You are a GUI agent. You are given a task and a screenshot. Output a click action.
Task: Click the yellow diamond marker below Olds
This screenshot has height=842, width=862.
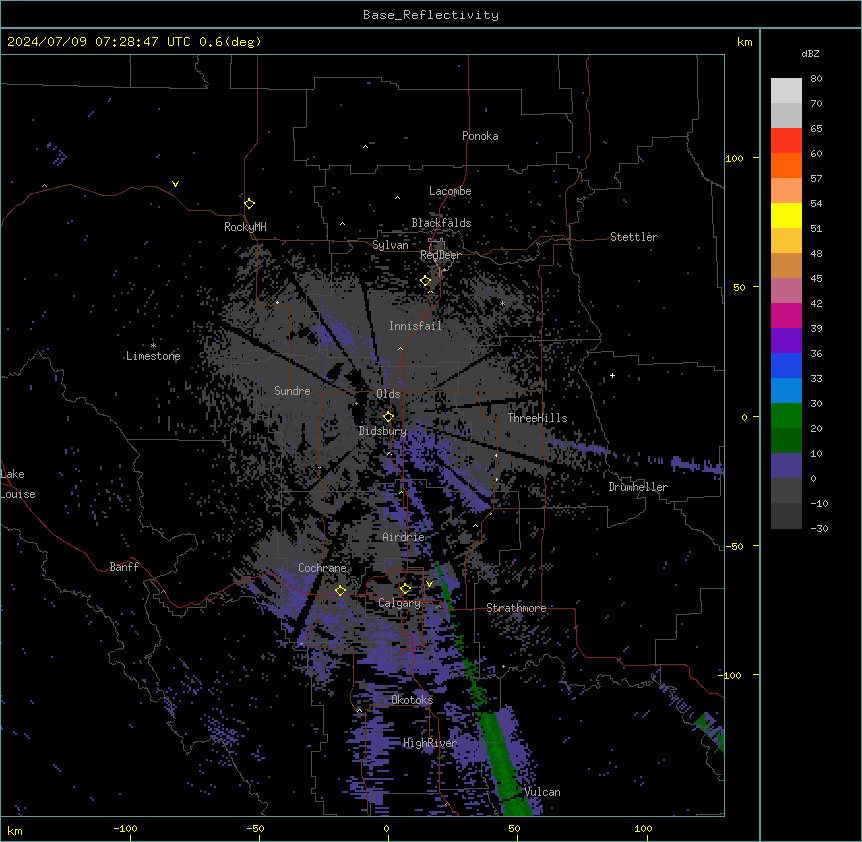coord(388,416)
